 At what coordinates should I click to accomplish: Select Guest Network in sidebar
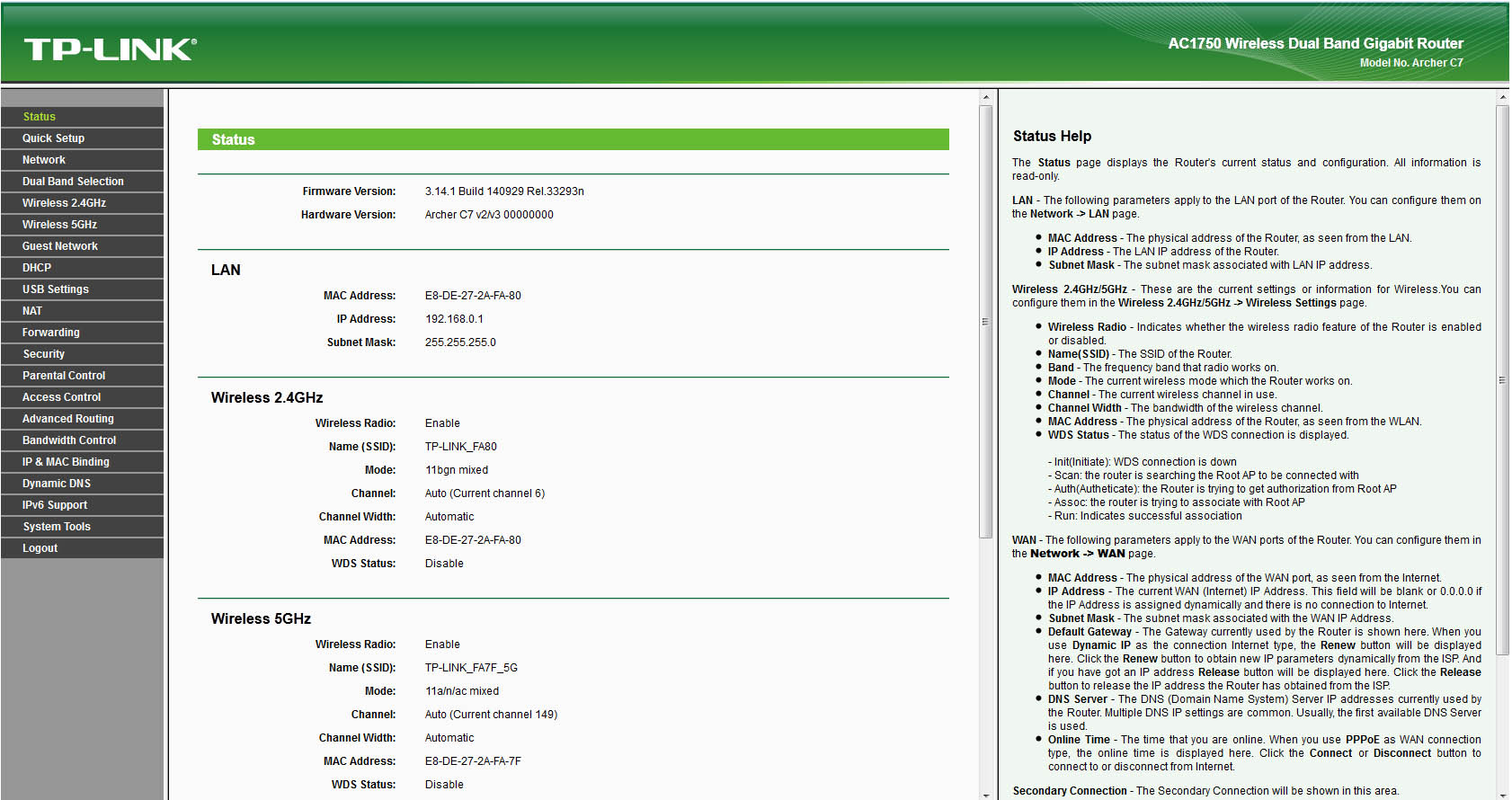tap(82, 246)
